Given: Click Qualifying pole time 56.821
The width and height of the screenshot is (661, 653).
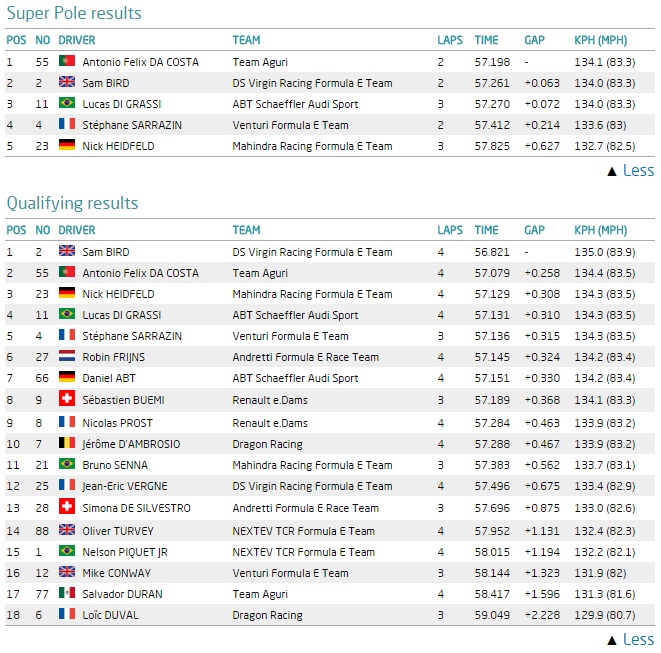Looking at the screenshot, I should [x=492, y=253].
